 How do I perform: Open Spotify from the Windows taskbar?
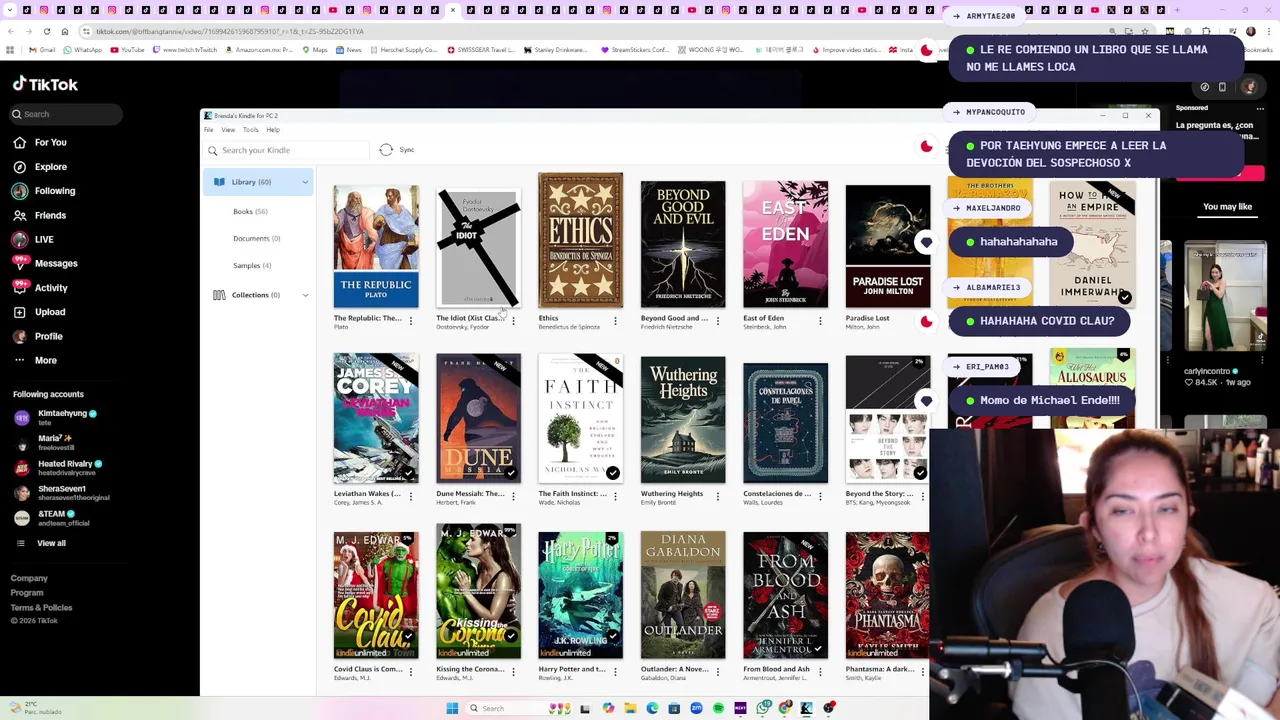tap(718, 708)
